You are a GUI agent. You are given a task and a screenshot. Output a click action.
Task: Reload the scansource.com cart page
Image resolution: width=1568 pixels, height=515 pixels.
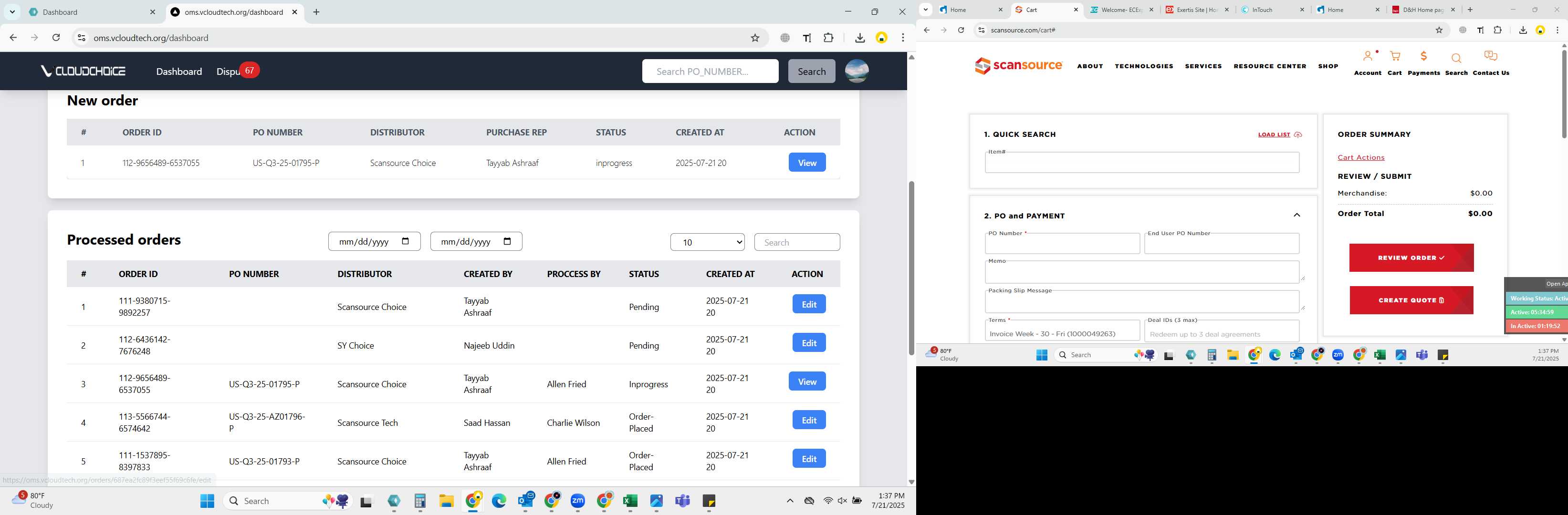tap(961, 30)
